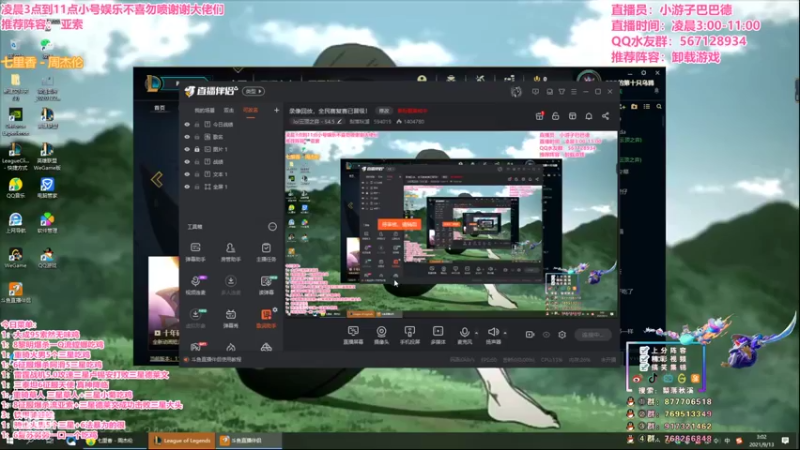Screen dimensions: 800x450
Task: Open 首页 tab in League client
Action: pos(160,108)
